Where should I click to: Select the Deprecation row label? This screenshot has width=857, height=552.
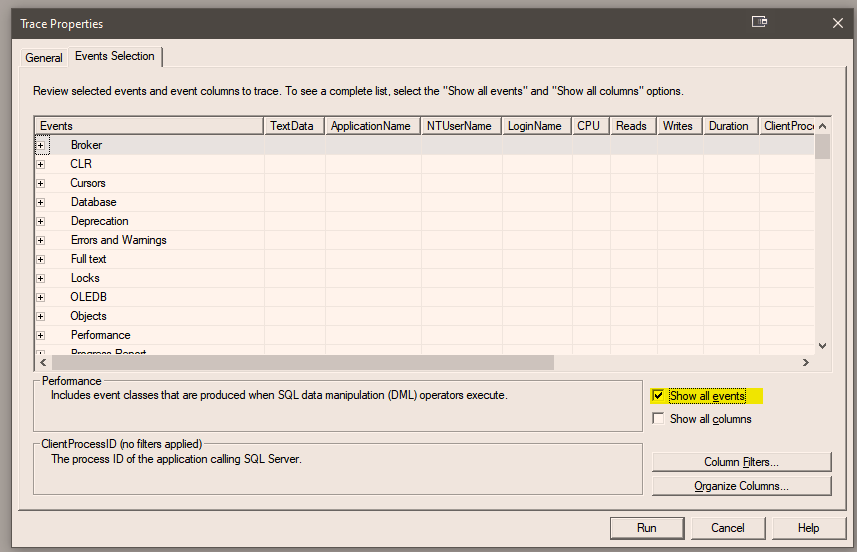click(99, 221)
